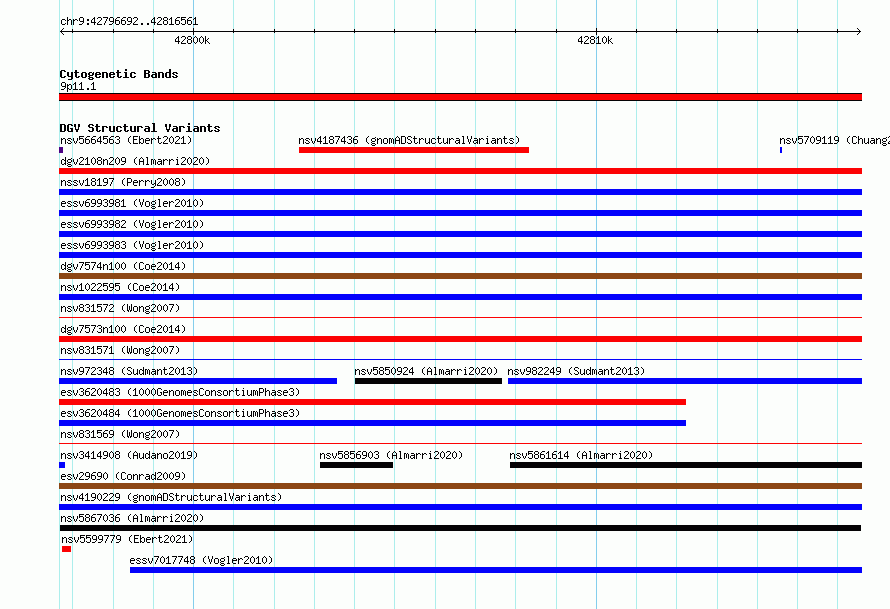890x609 pixels.
Task: Open esv3620483 (1000GenomesConsortiumPhase3) label
Action: pos(180,392)
